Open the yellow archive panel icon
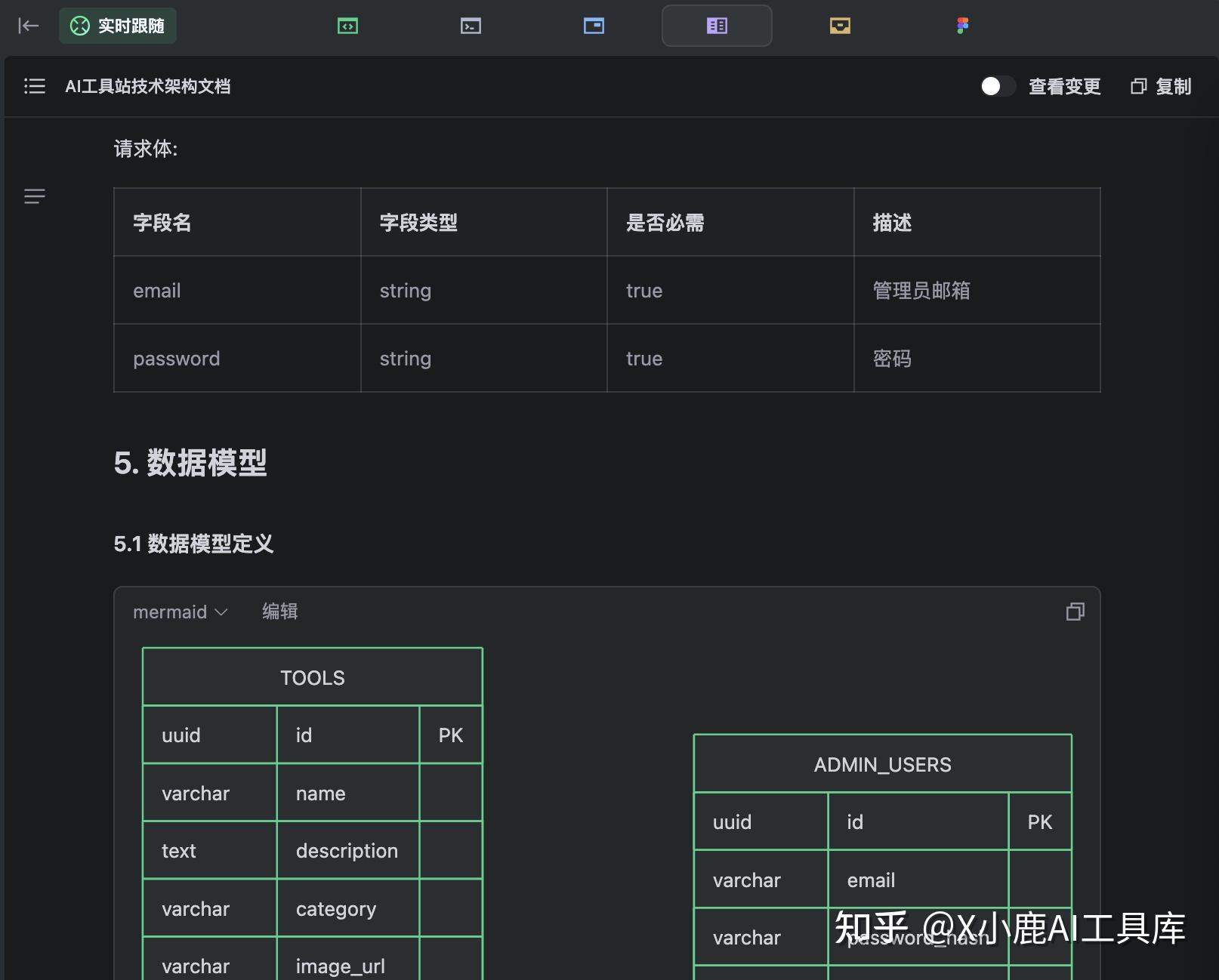This screenshot has height=980, width=1219. pyautogui.click(x=839, y=25)
